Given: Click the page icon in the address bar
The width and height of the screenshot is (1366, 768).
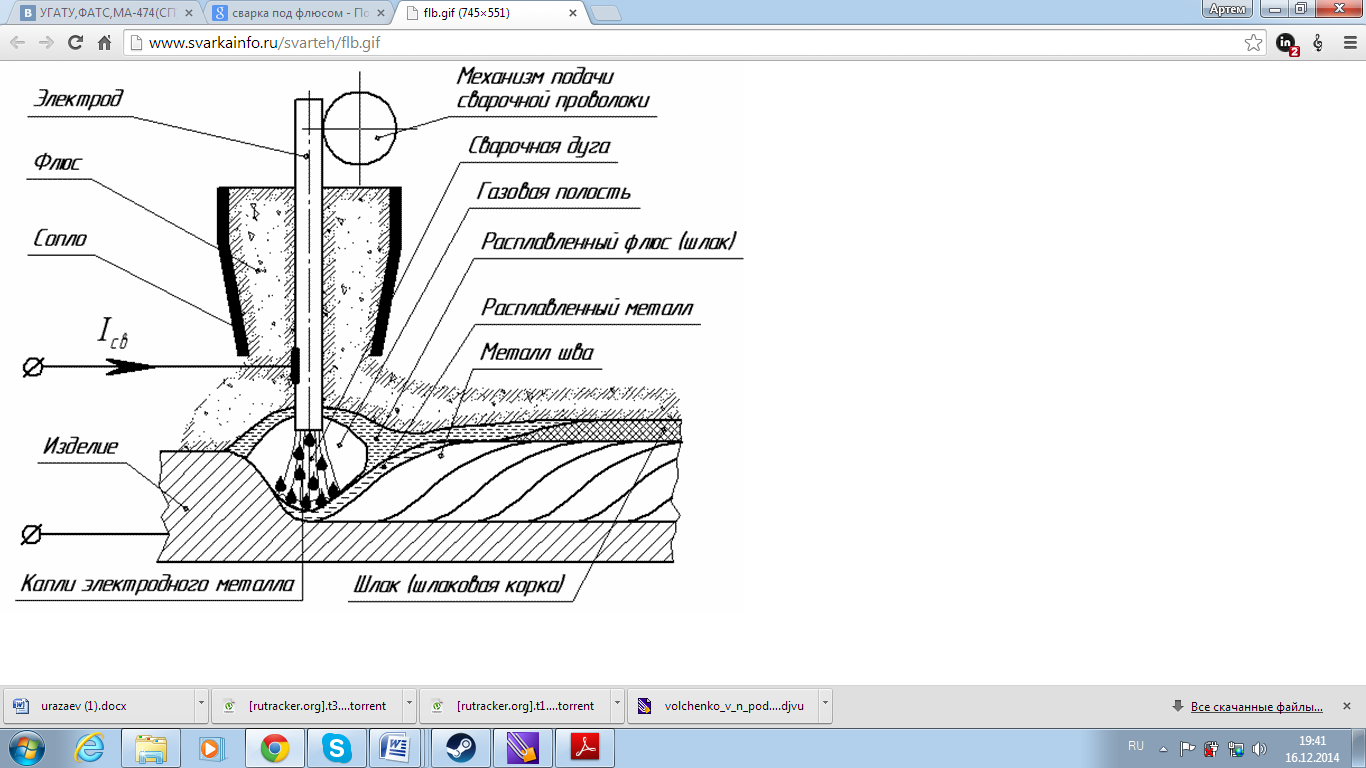Looking at the screenshot, I should [x=138, y=43].
